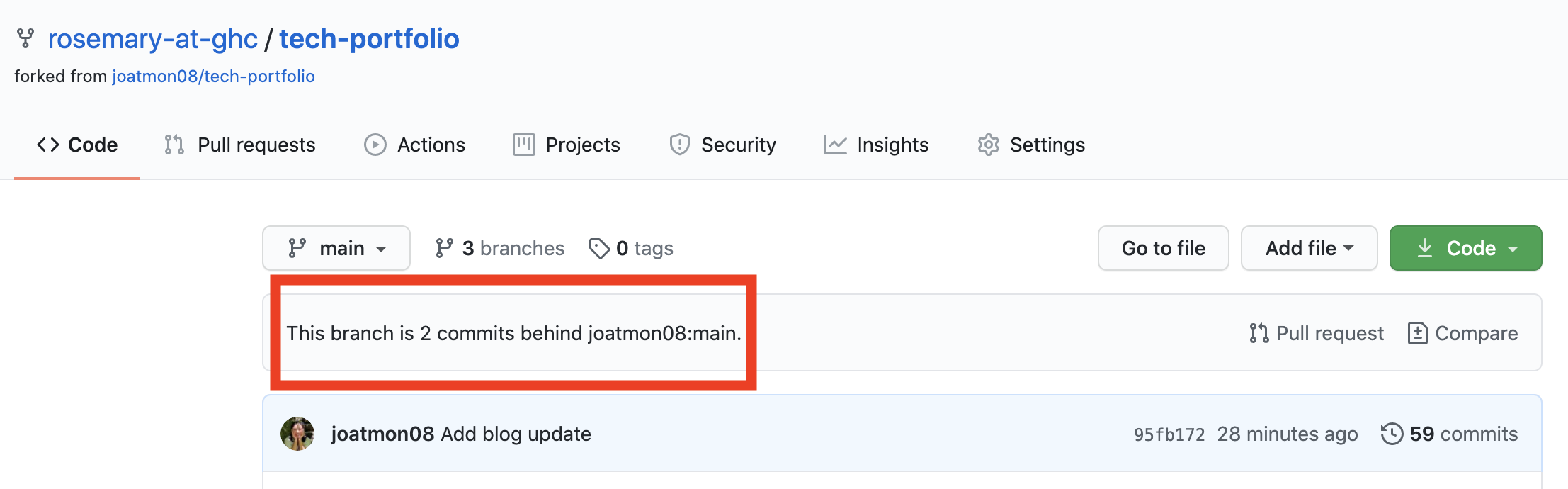Viewport: 1568px width, 489px height.
Task: Click the Compare link in the branch banner
Action: [1463, 333]
